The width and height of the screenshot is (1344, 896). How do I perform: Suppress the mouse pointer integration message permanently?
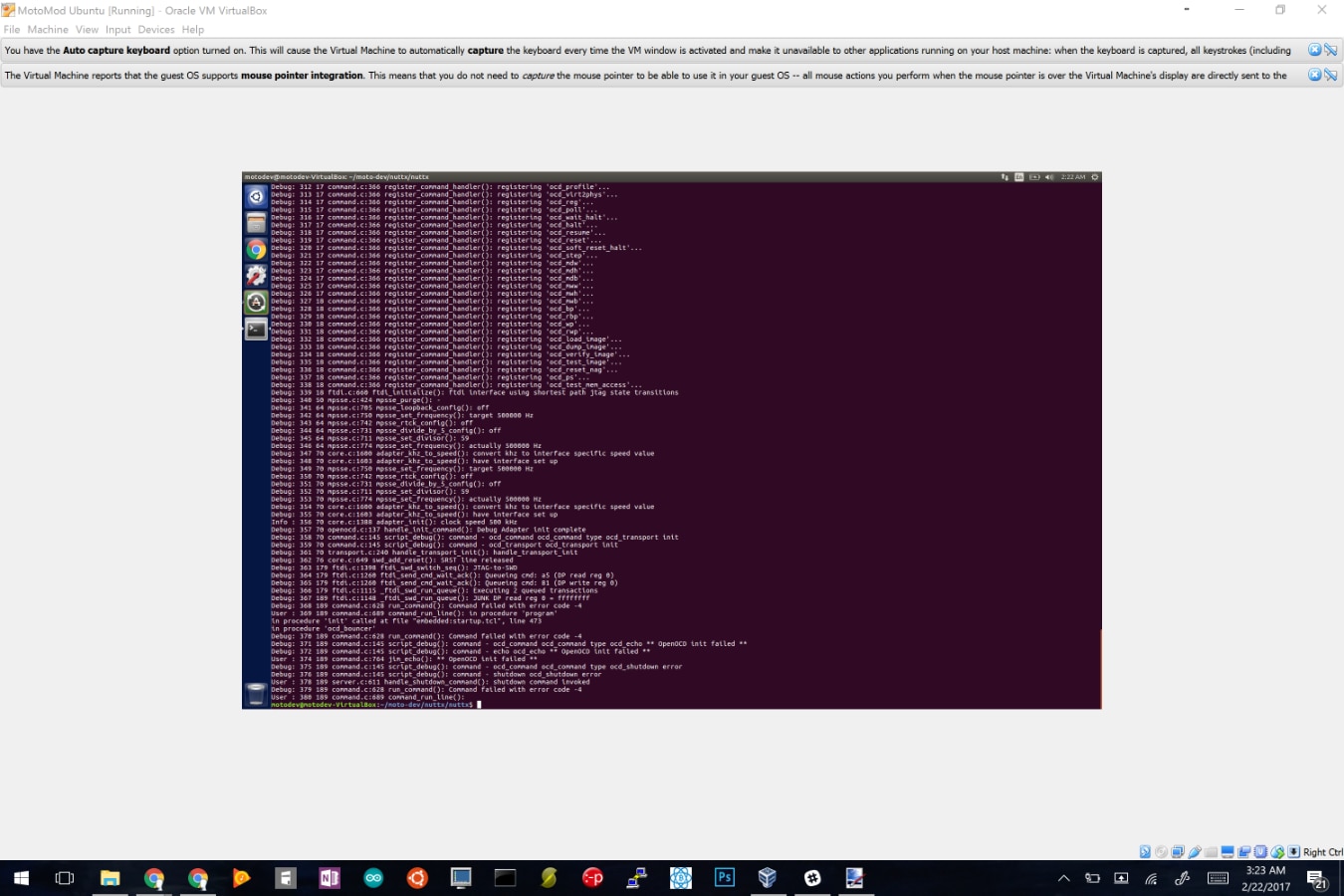tap(1330, 75)
